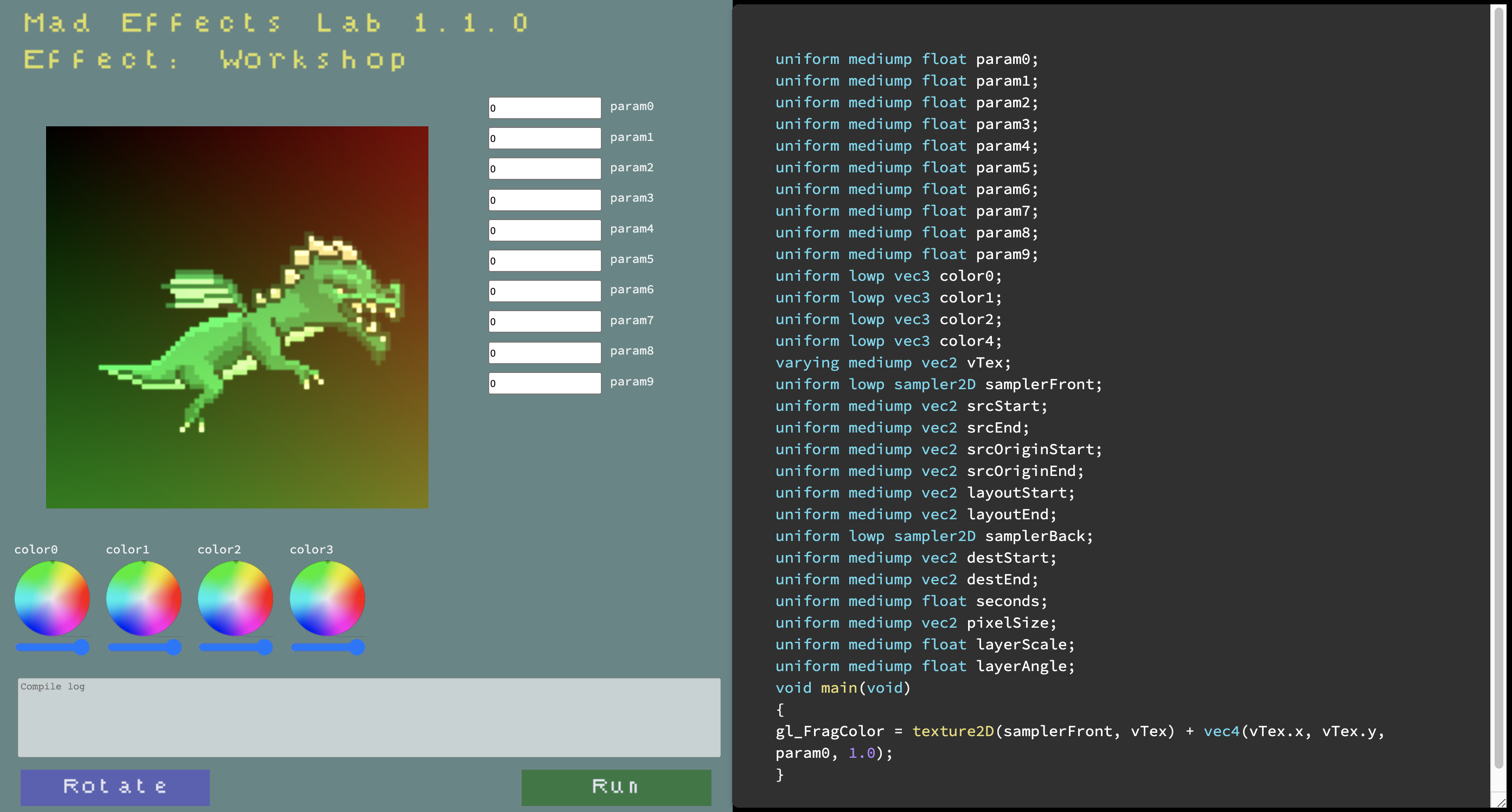Click the color2 brightness slider handle
The height and width of the screenshot is (812, 1512).
click(265, 647)
